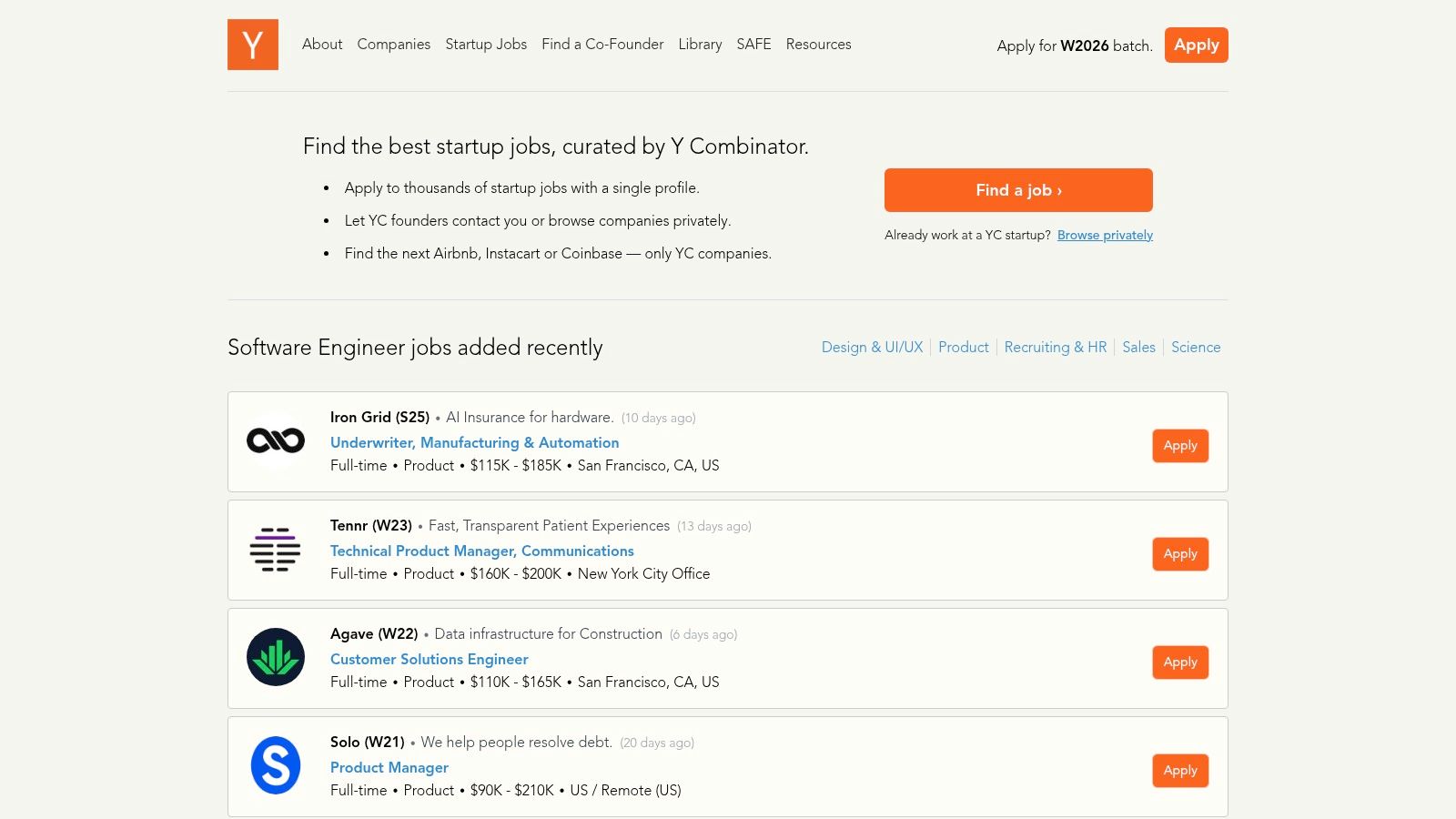Filter jobs by Recruiting & HR
Image resolution: width=1456 pixels, height=819 pixels.
(1056, 347)
